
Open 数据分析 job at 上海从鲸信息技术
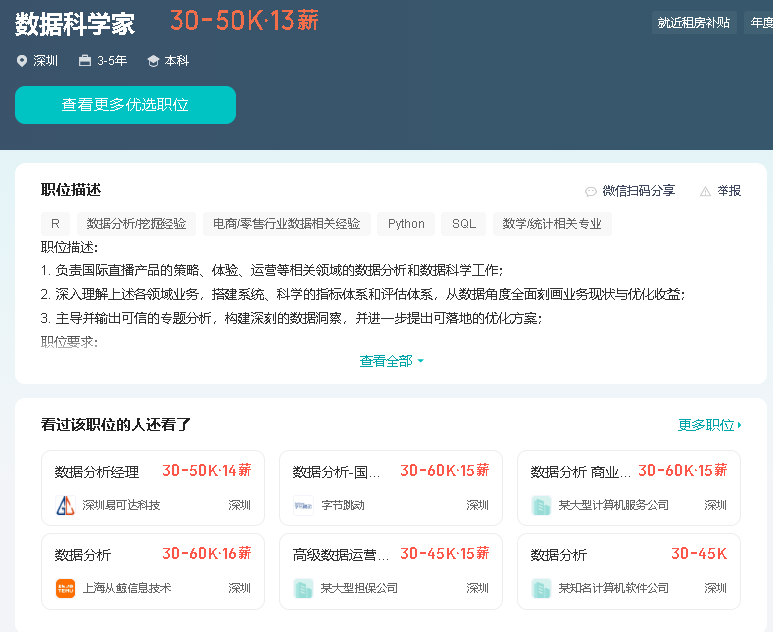coord(82,555)
